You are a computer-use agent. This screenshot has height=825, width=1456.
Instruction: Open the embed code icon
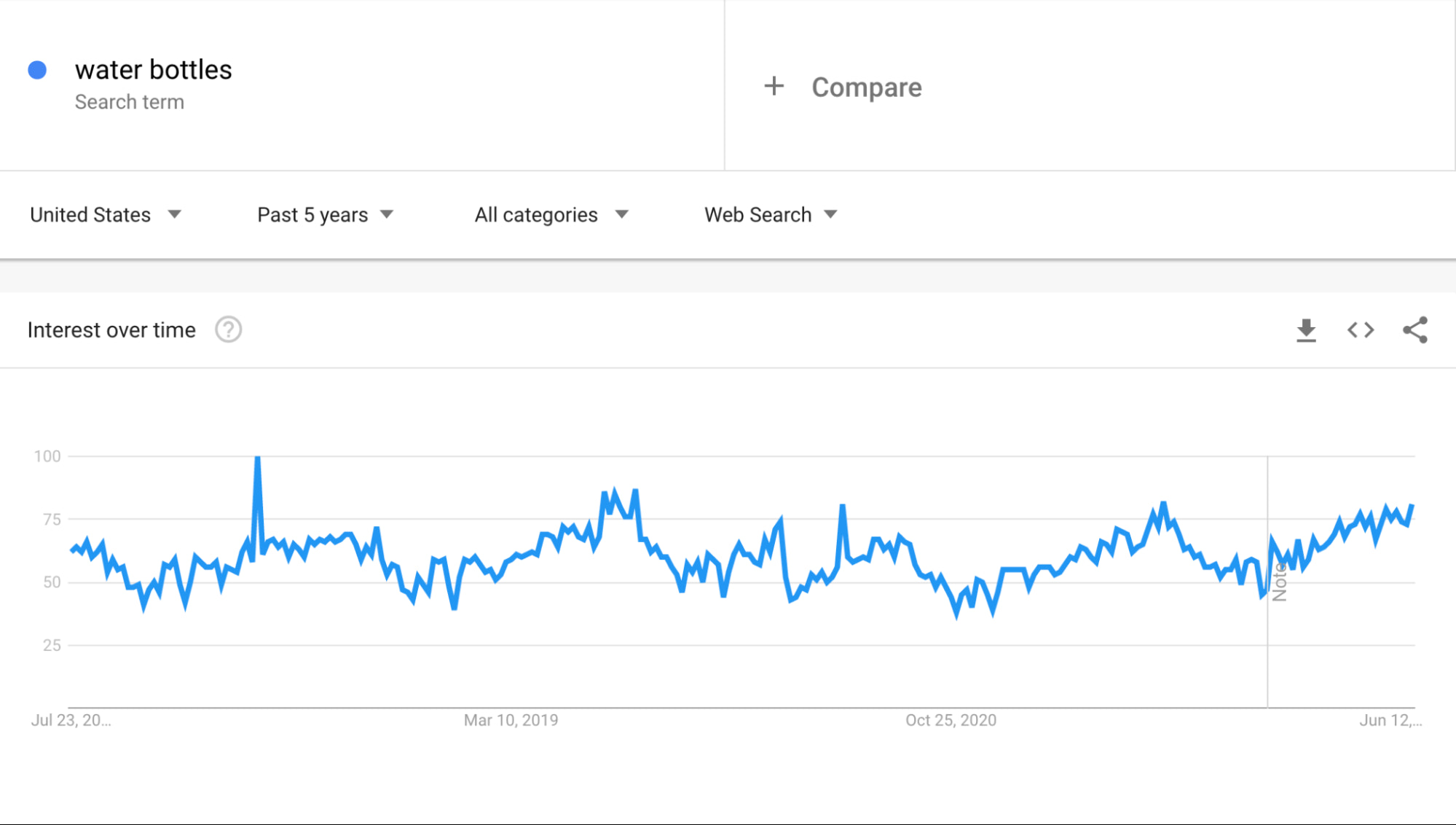pyautogui.click(x=1360, y=330)
